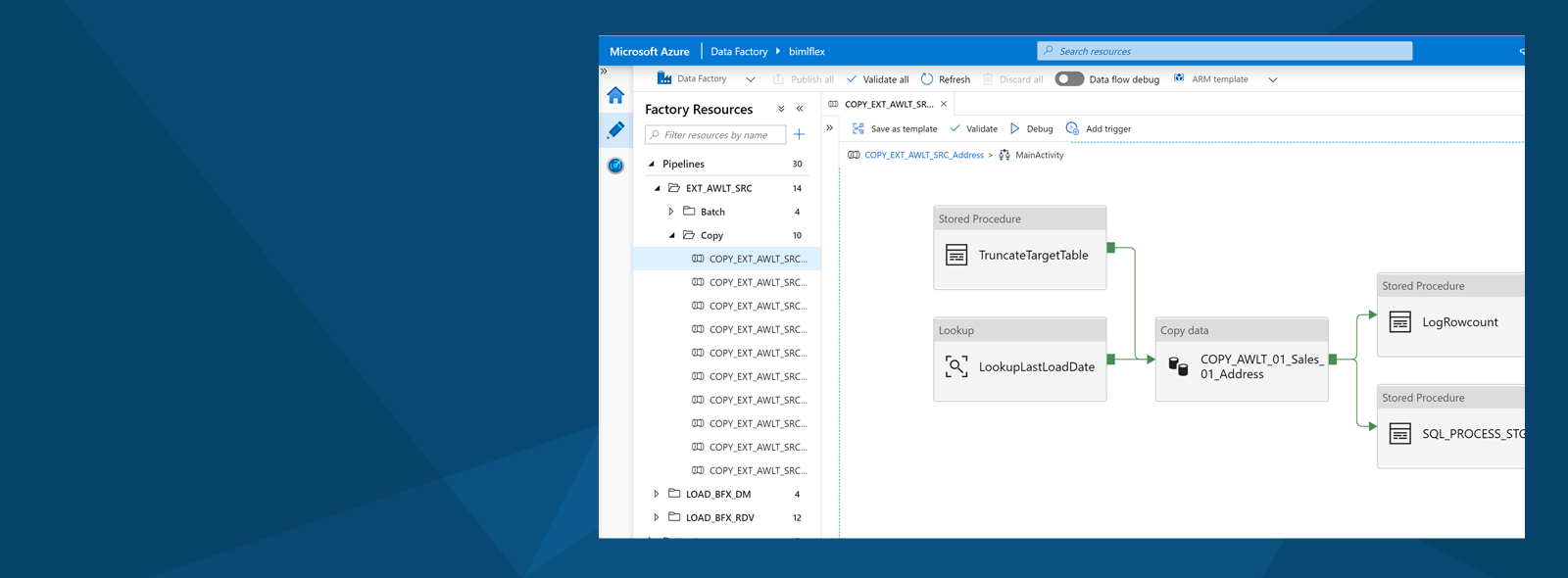The height and width of the screenshot is (578, 1568).
Task: Validate the pipeline from canvas toolbar
Action: (973, 128)
